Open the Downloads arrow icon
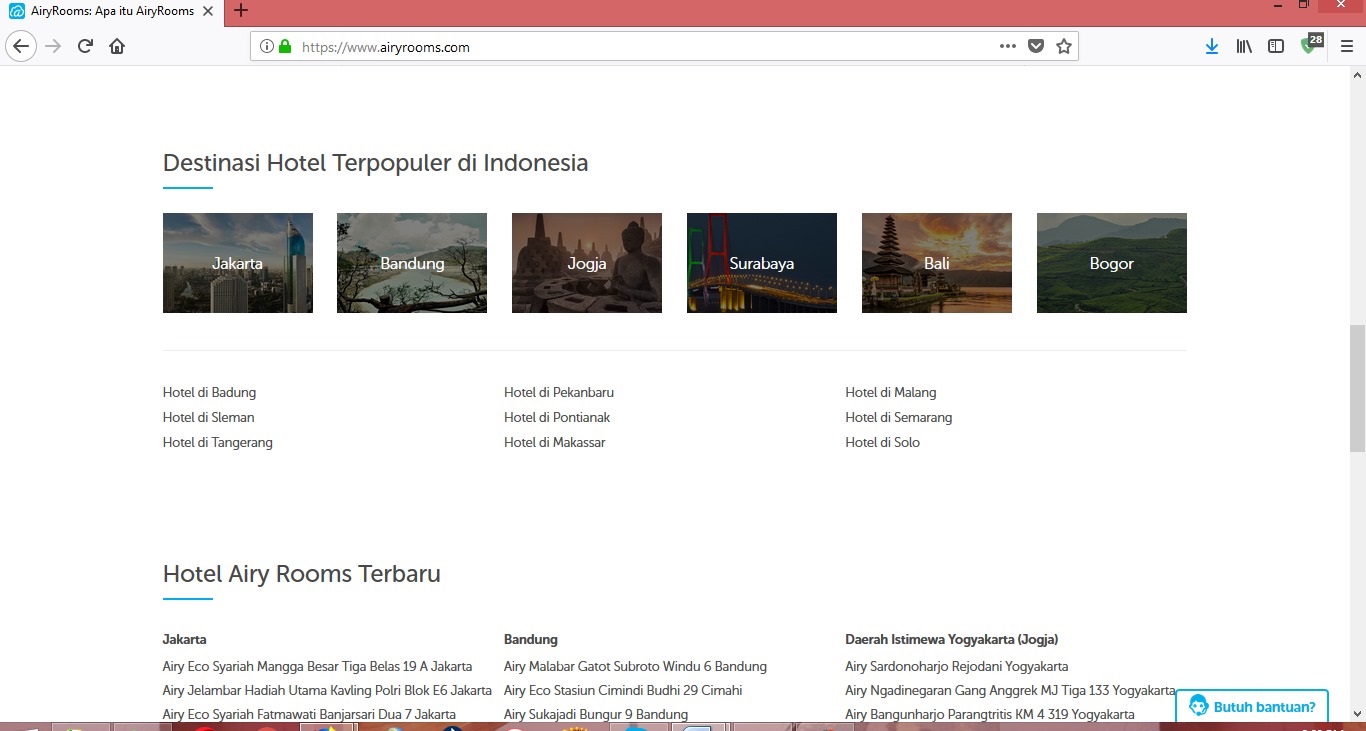Viewport: 1366px width, 731px height. (1211, 46)
